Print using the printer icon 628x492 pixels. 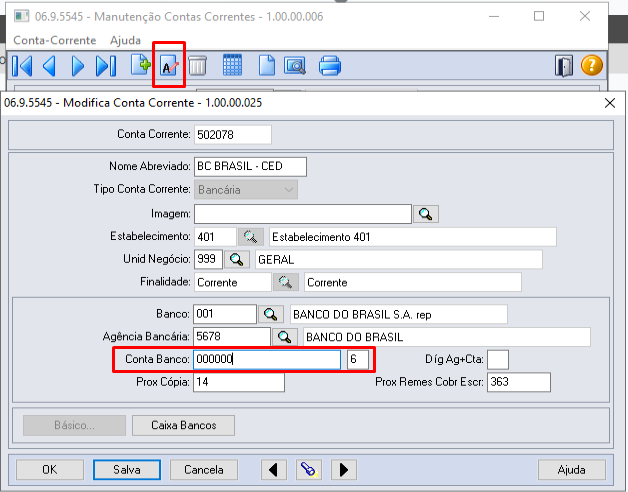[330, 66]
